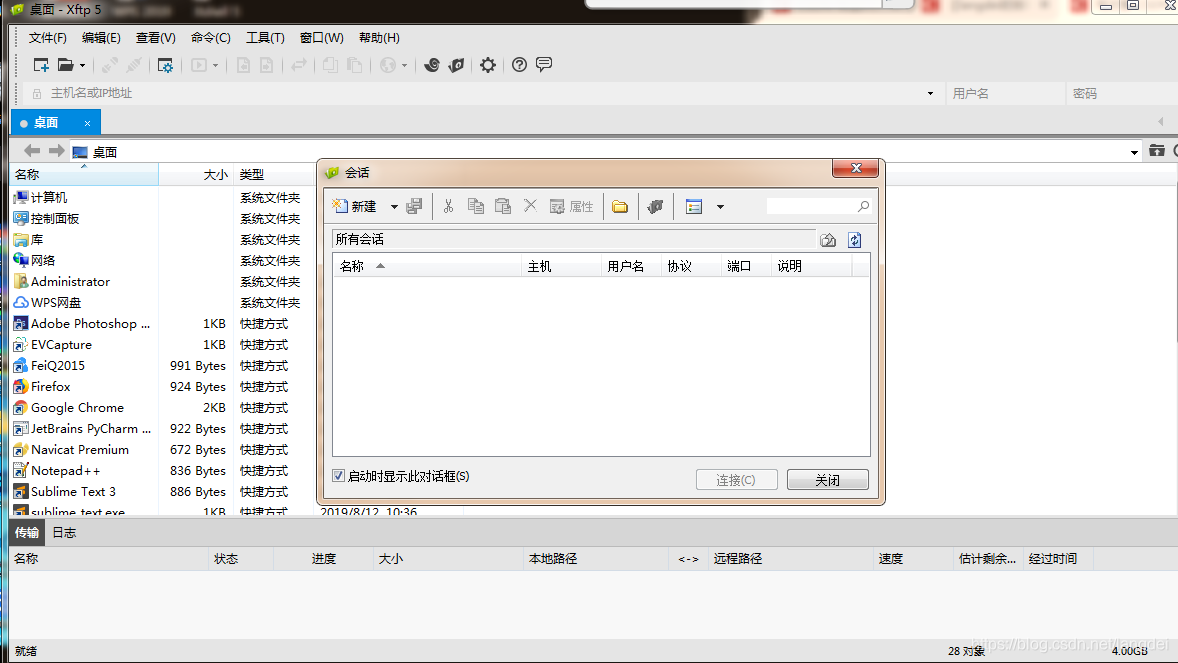Viewport: 1178px width, 663px height.
Task: Open the host address history dropdown arrow
Action: [930, 93]
